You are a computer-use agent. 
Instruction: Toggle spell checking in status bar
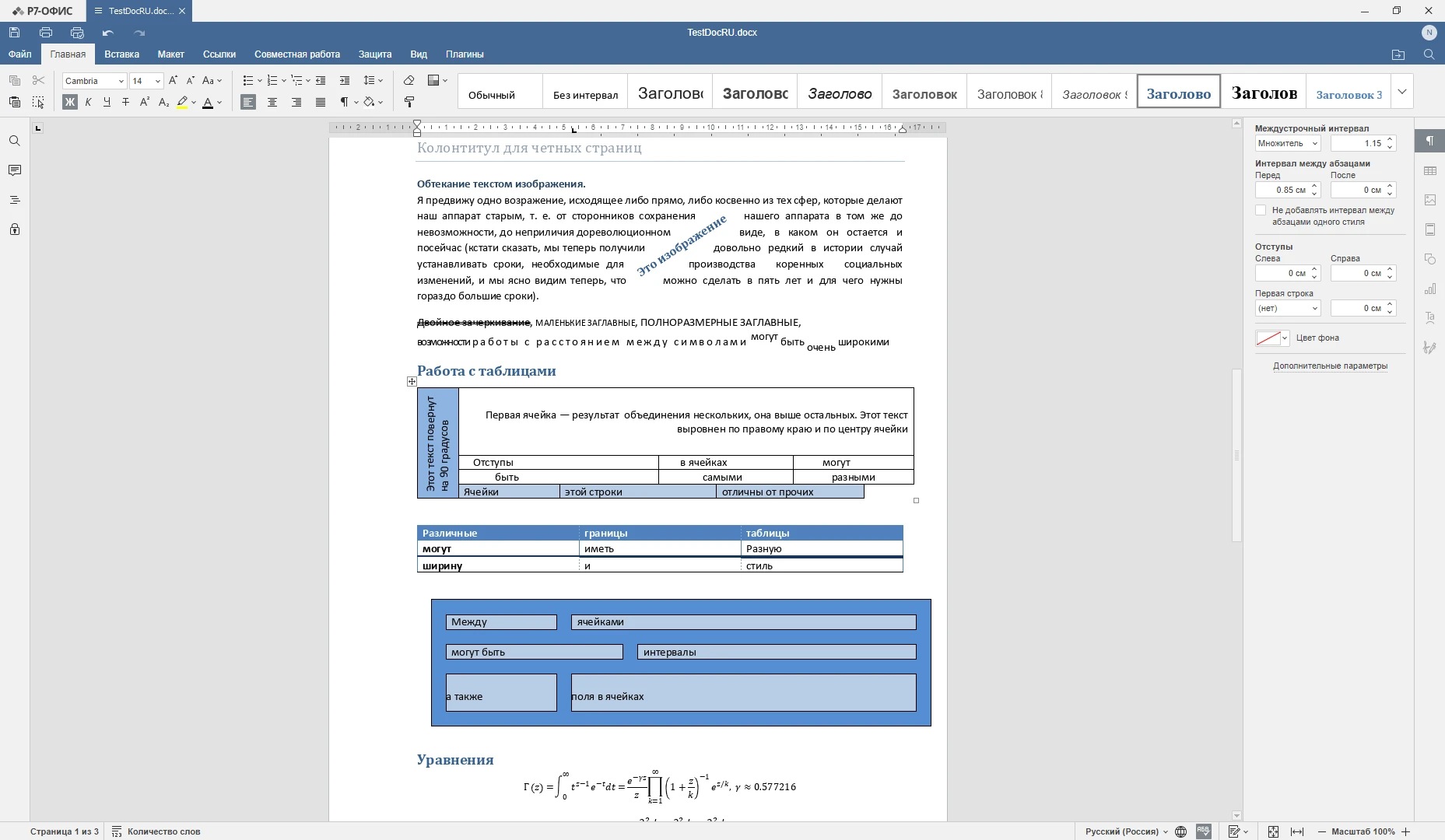click(x=1204, y=831)
